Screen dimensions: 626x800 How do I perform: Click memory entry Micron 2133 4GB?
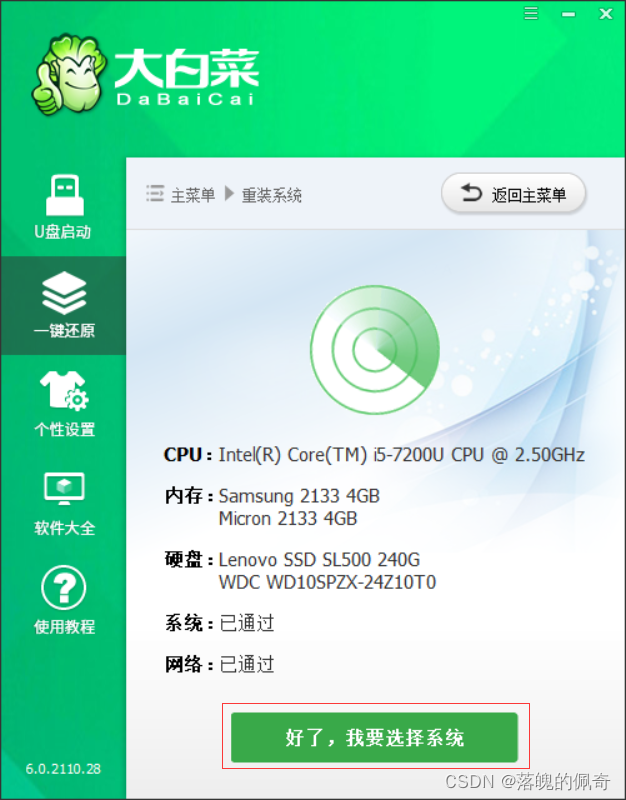click(x=288, y=518)
